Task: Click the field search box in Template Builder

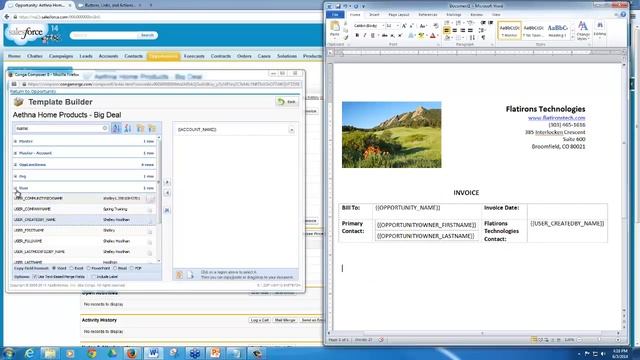Action: pos(61,128)
